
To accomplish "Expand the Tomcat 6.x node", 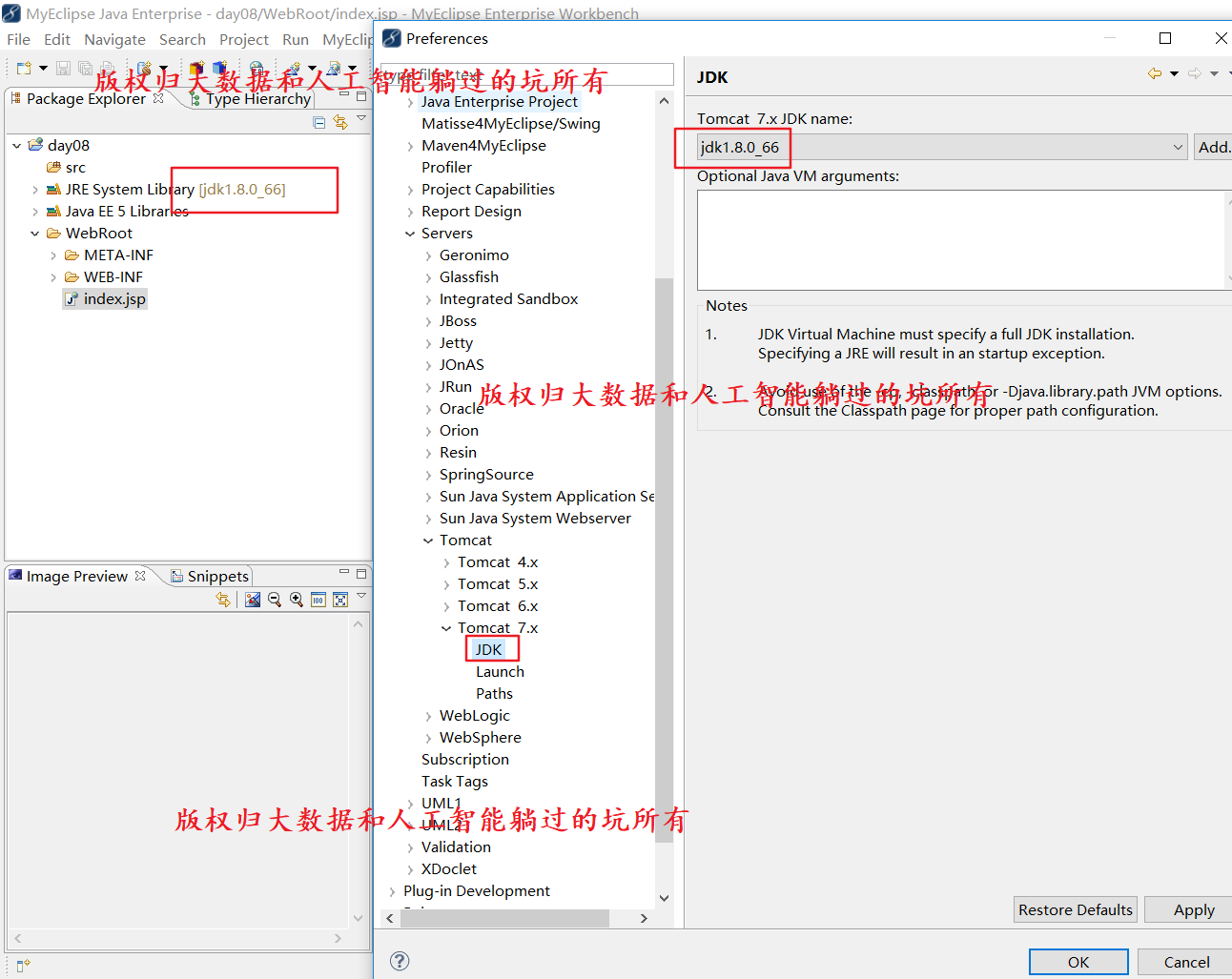I will point(446,606).
